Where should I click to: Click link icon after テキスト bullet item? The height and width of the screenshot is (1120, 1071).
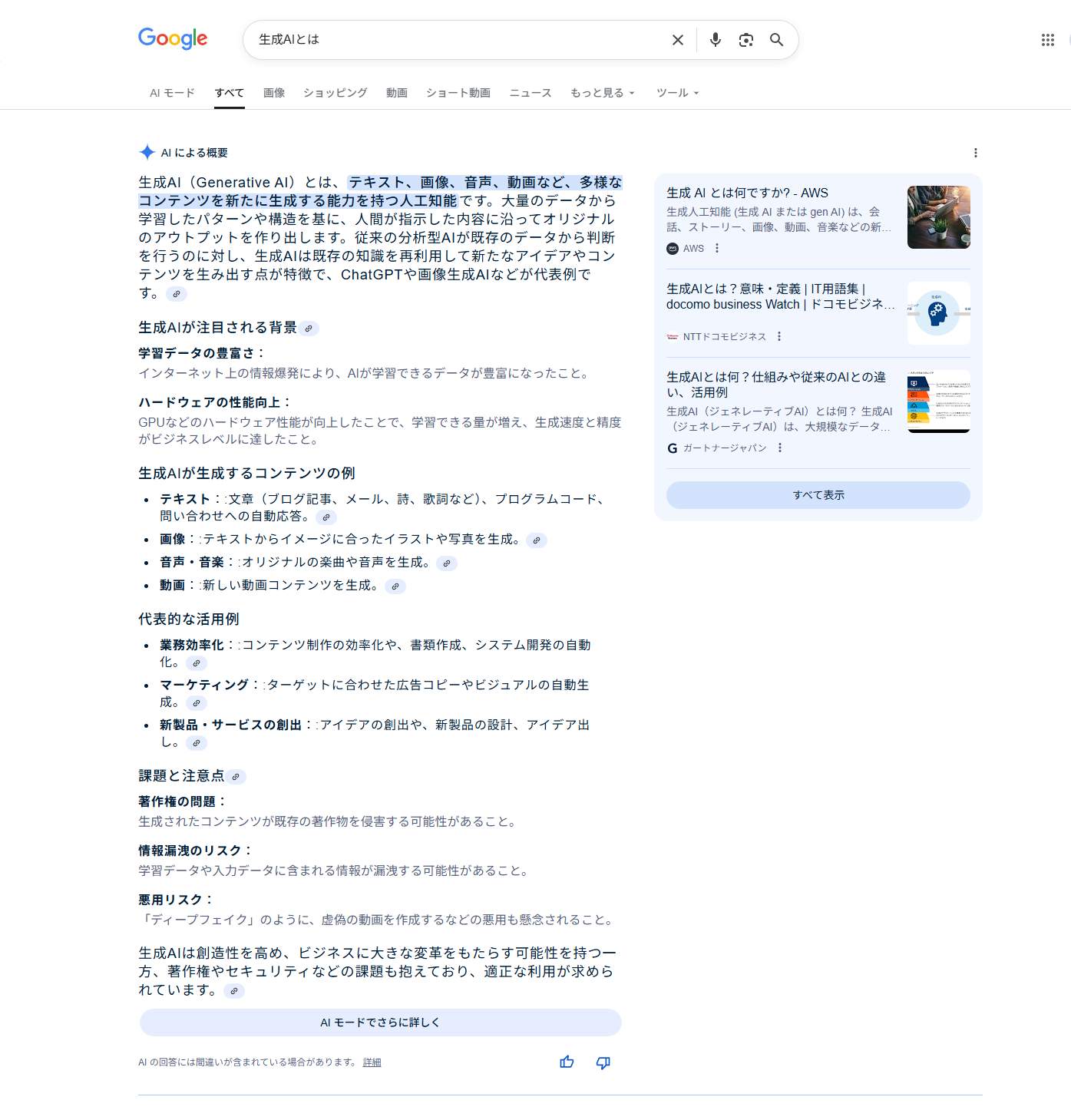pyautogui.click(x=326, y=517)
